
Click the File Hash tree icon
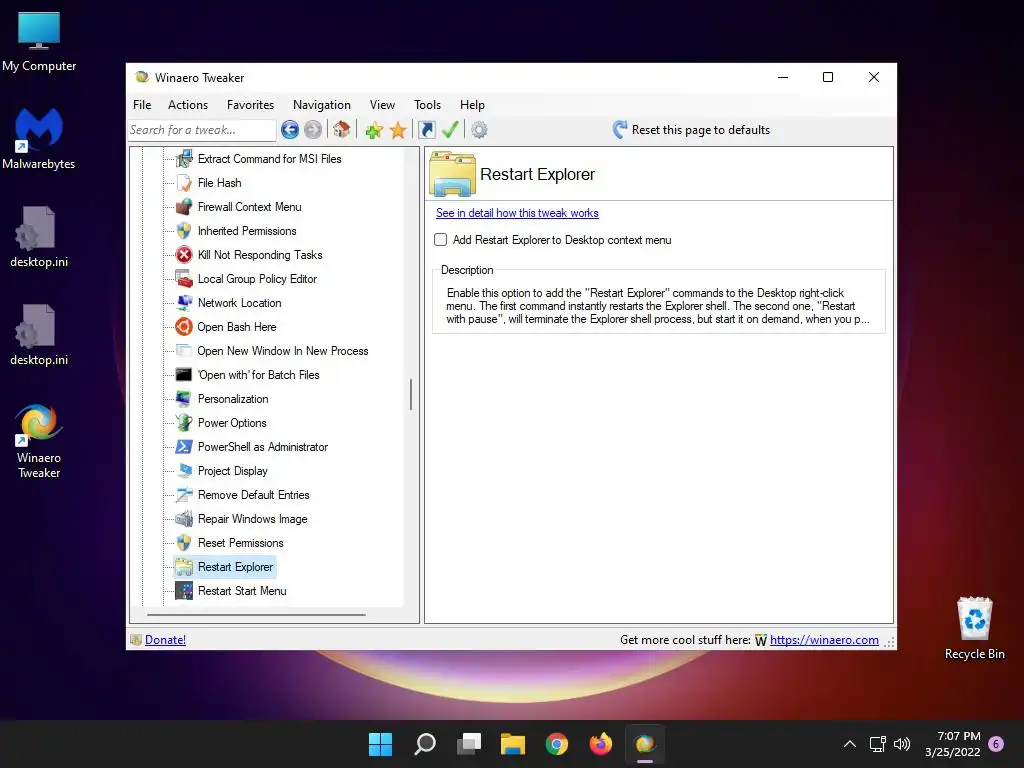pos(185,183)
